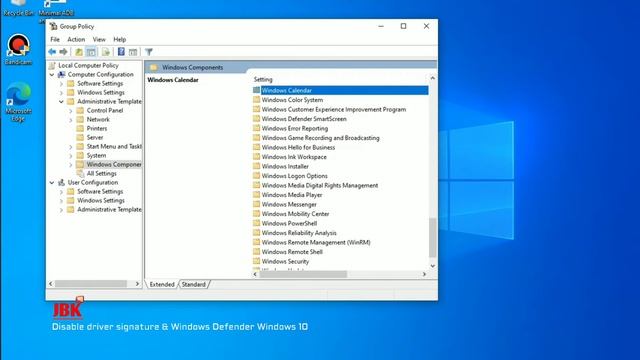Click the Filter funnel icon
This screenshot has height=360, width=640.
pyautogui.click(x=149, y=52)
